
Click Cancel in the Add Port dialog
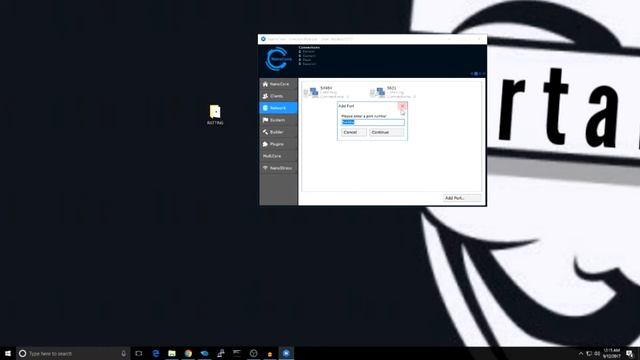pyautogui.click(x=353, y=132)
